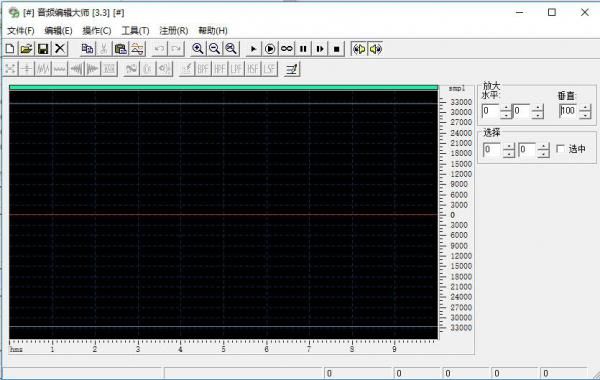
Task: Click the bar-and-triangle step play button
Action: pos(320,49)
